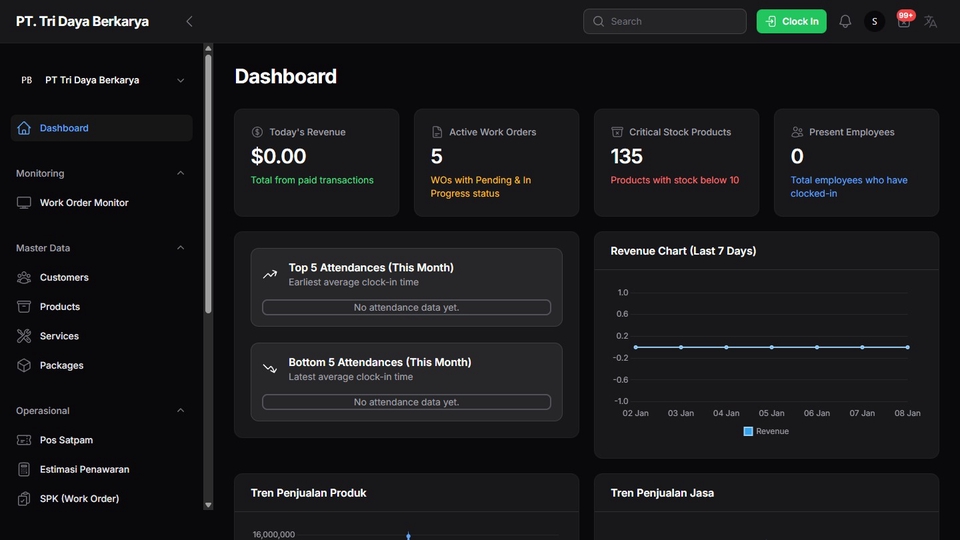Open the PT Tri Daya Berkarya company dropdown
Viewport: 960px width, 540px height.
click(180, 80)
